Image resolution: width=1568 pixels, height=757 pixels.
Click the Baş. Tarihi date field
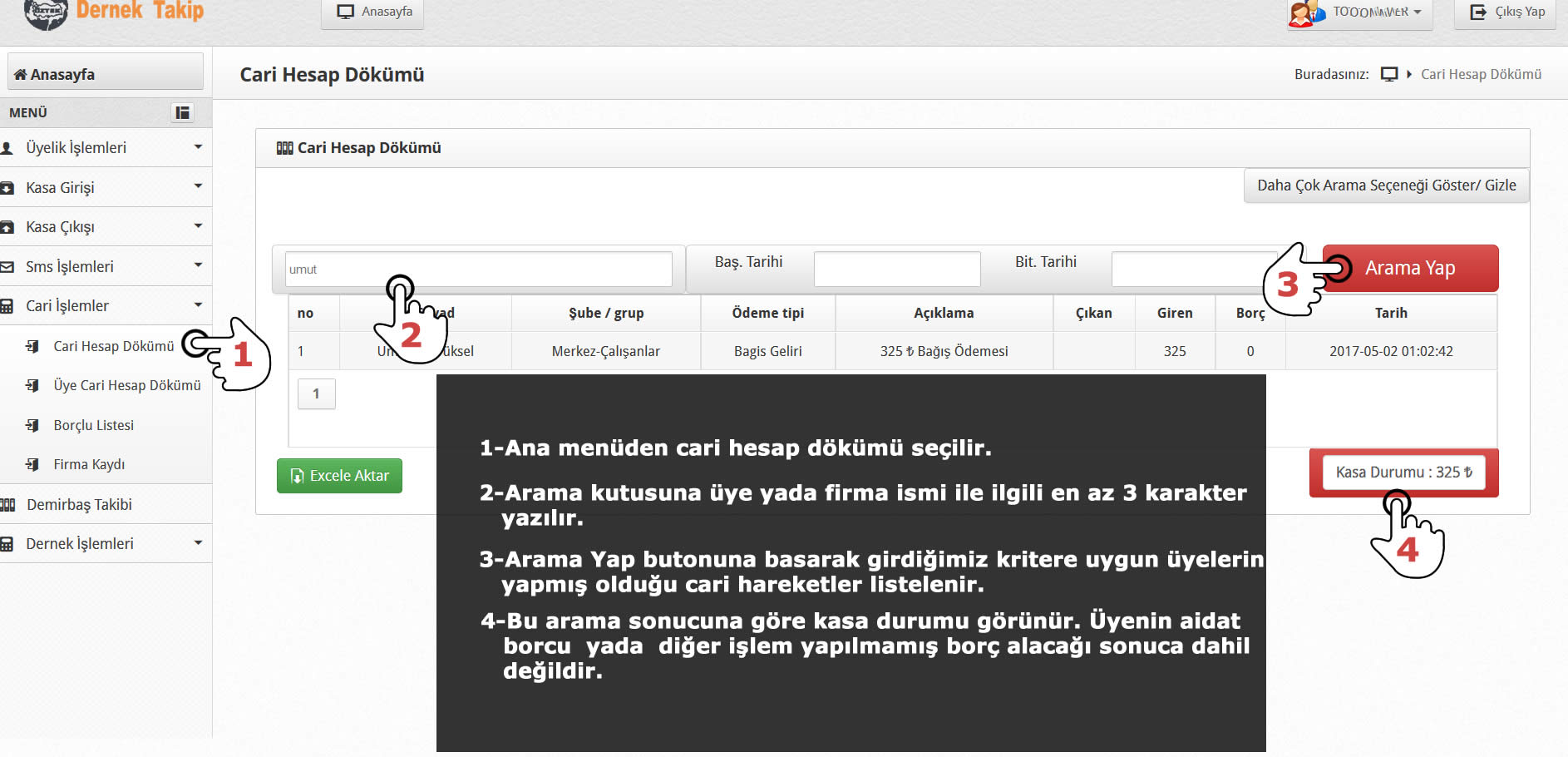pyautogui.click(x=896, y=270)
